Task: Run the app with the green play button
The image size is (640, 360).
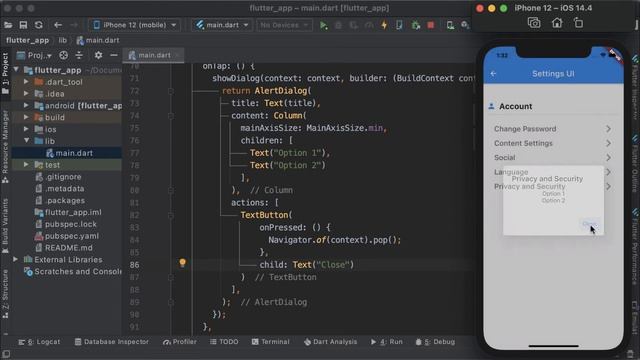Action: (x=324, y=25)
